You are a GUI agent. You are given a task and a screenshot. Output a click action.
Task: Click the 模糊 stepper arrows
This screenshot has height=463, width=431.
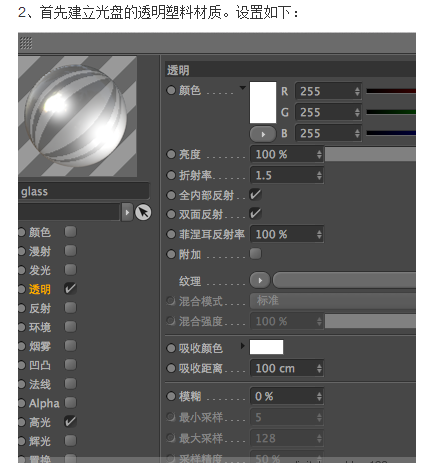(x=319, y=396)
